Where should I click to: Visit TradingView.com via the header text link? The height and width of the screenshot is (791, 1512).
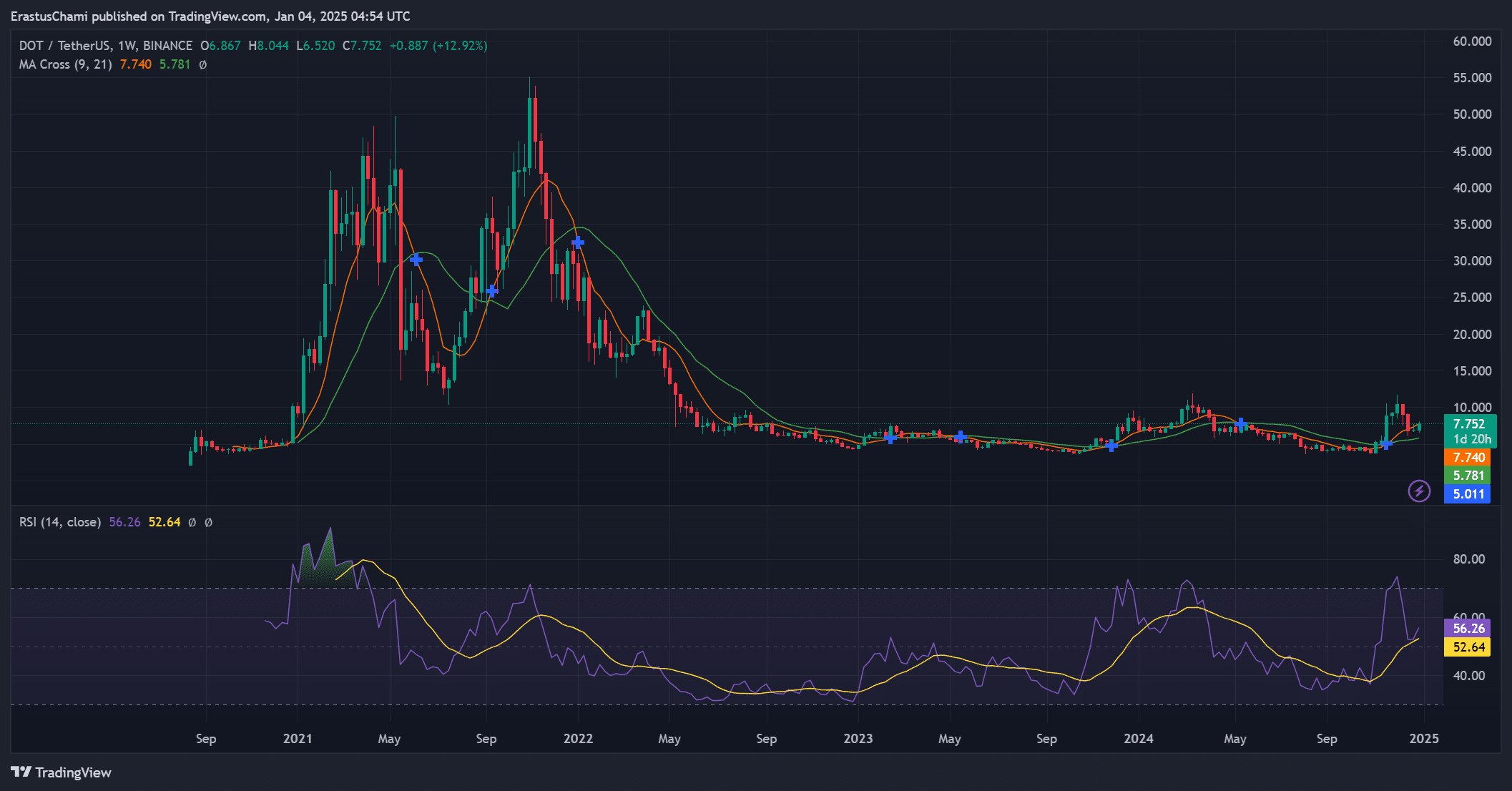pyautogui.click(x=215, y=16)
